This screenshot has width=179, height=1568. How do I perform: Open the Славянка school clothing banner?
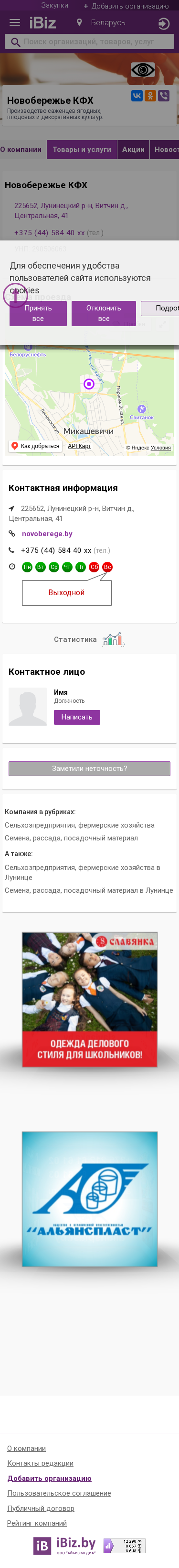(90, 999)
